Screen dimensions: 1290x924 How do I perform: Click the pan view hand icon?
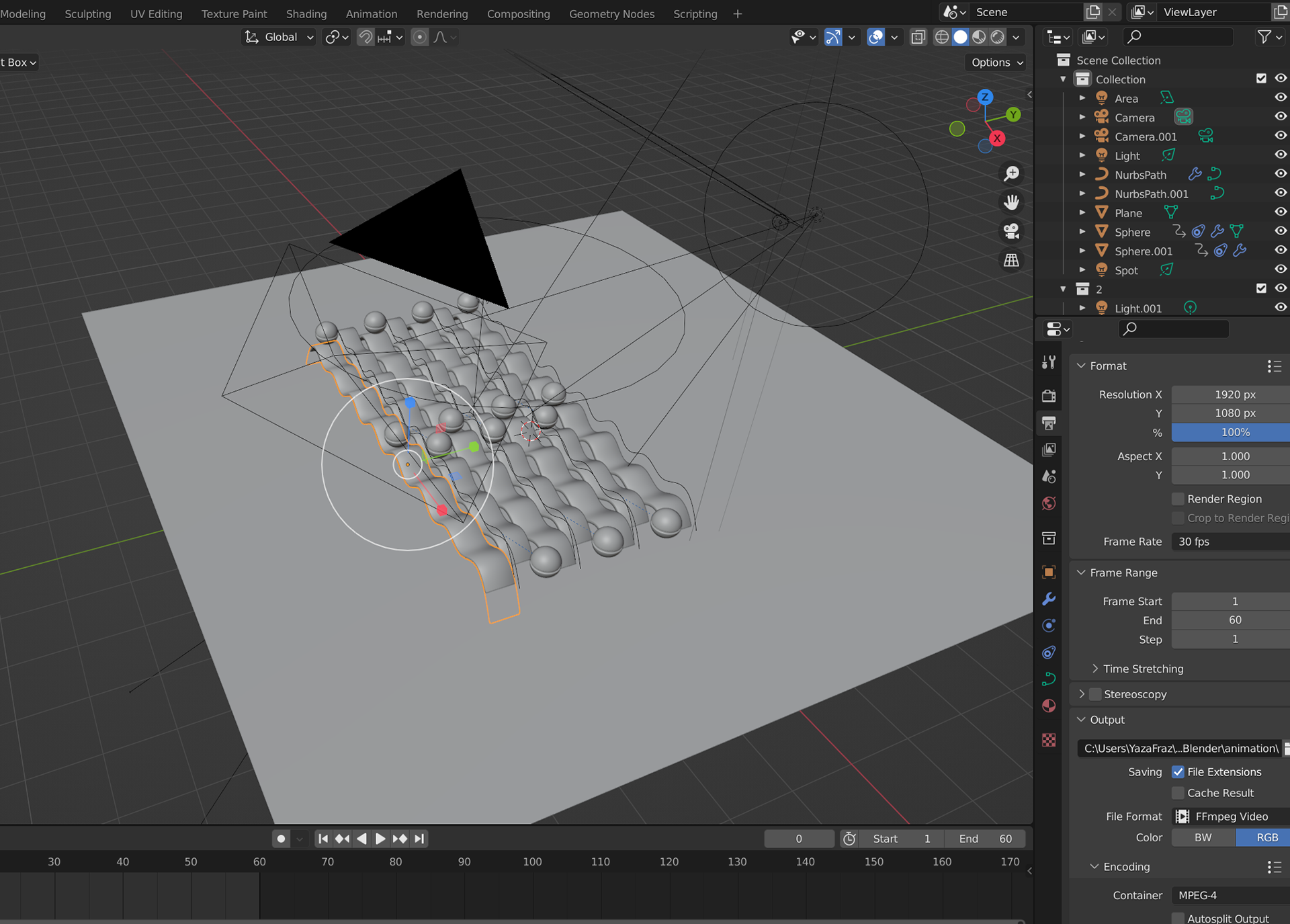(1011, 202)
